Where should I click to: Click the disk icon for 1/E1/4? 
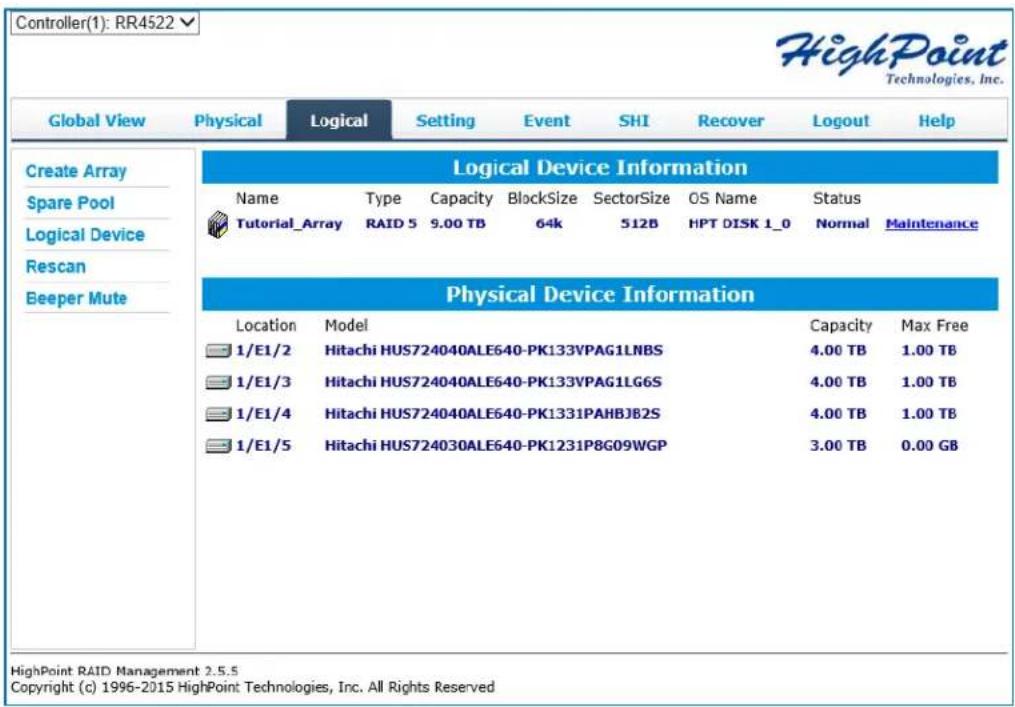click(x=218, y=414)
